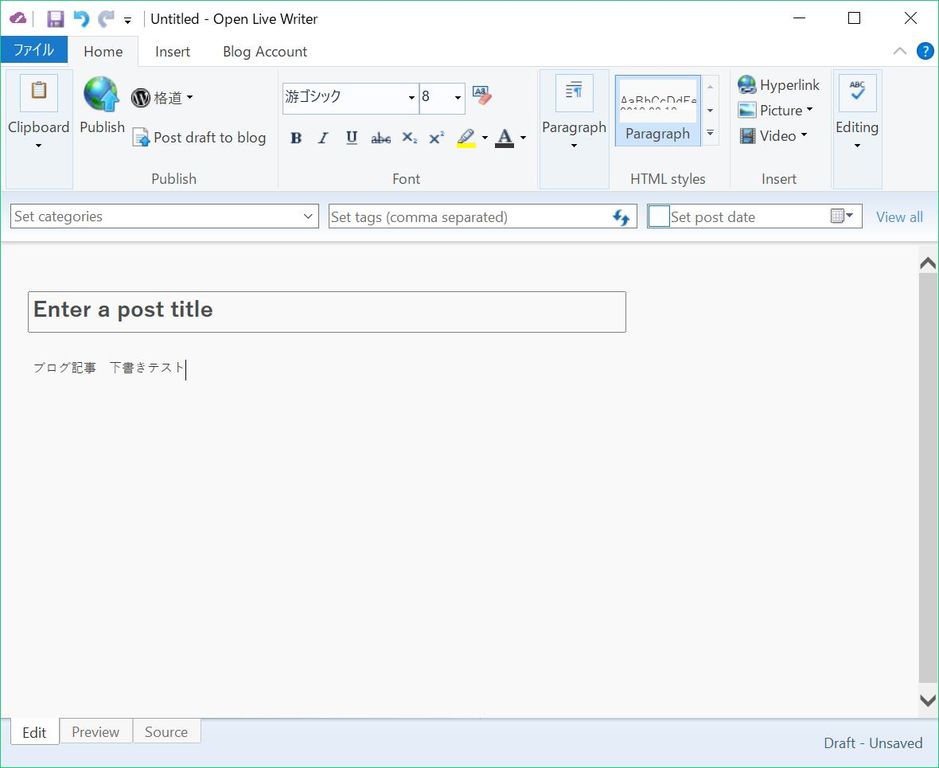Click the scrollbar down arrow
Screen dimensions: 939x768
928,700
